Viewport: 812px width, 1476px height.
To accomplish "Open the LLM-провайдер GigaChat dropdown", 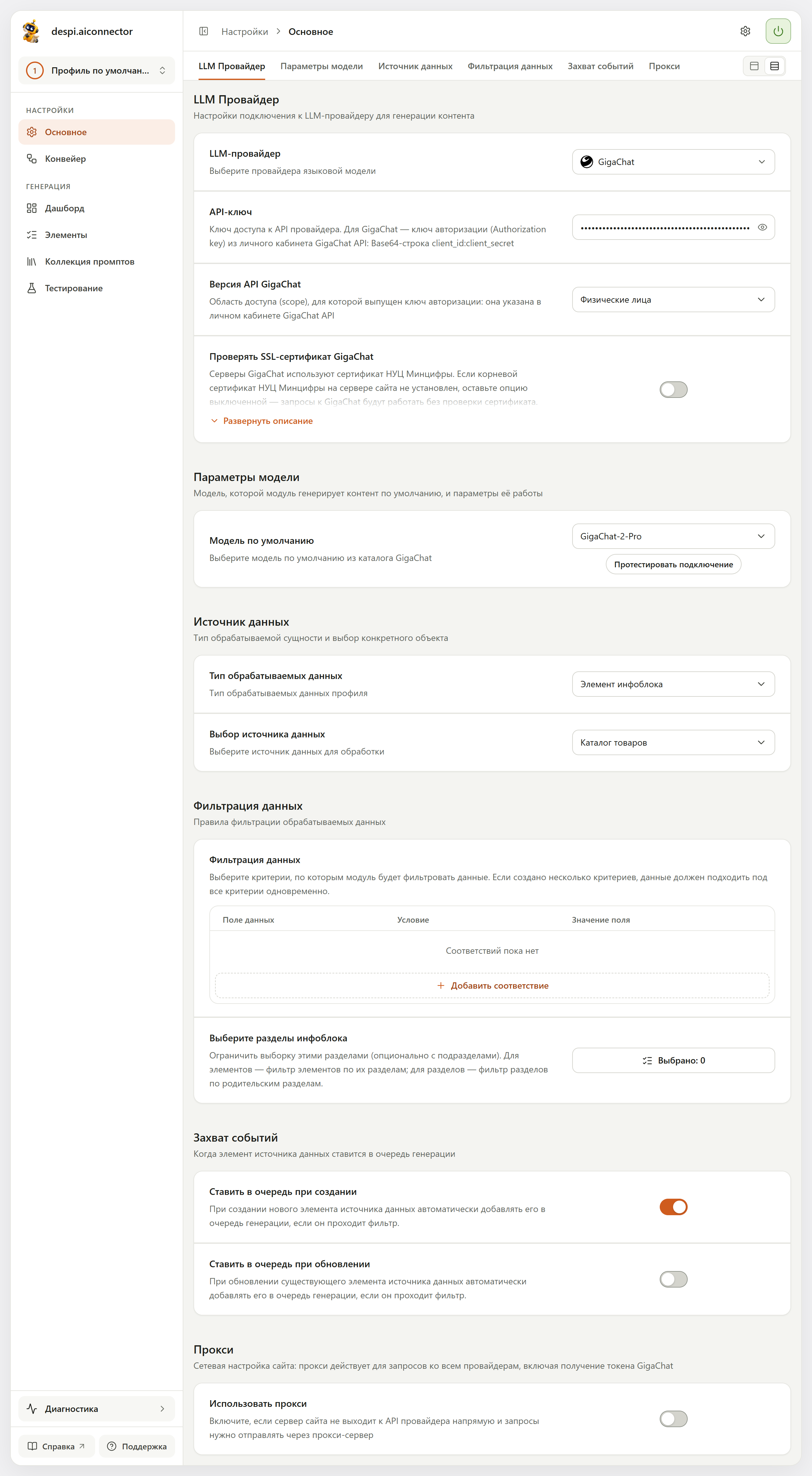I will [x=673, y=162].
